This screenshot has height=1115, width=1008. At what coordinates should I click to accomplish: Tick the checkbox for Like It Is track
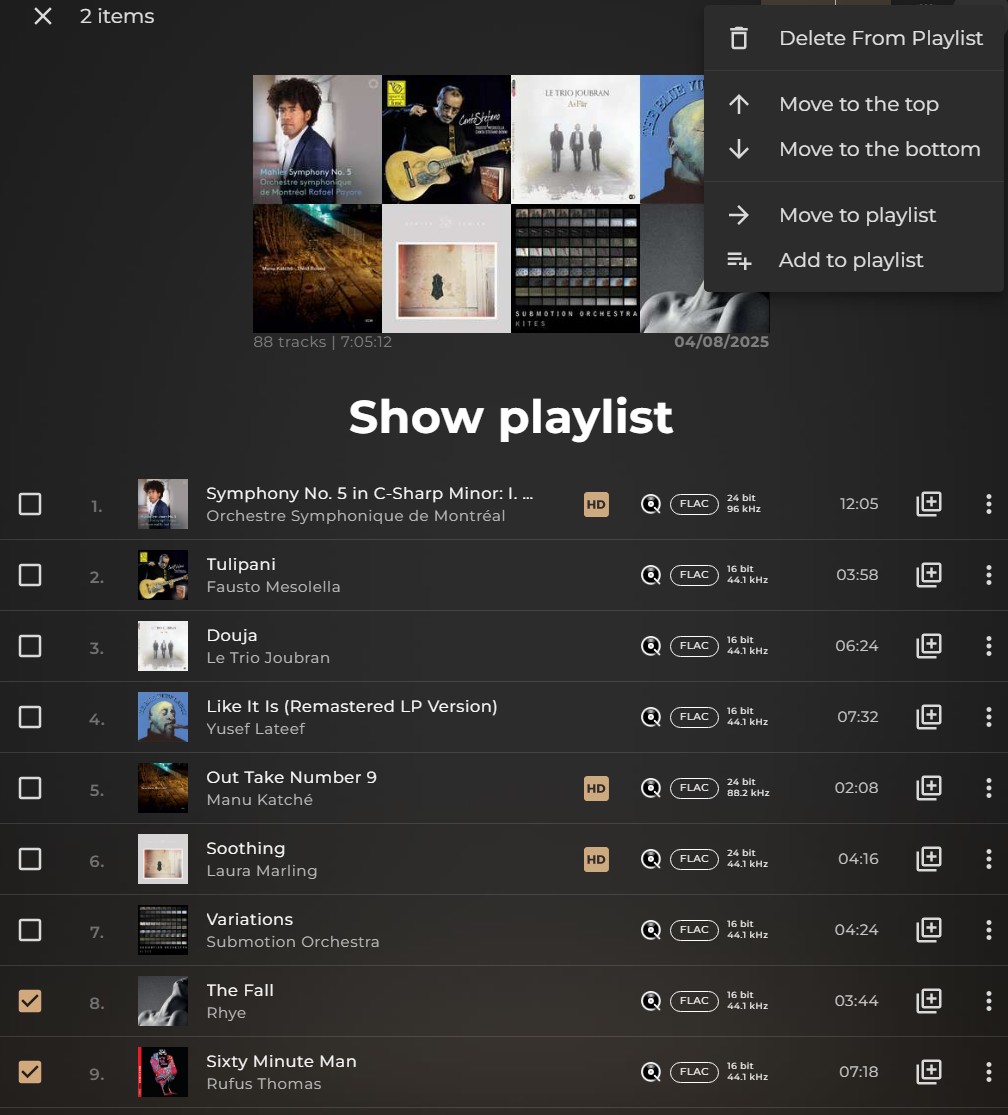tap(30, 717)
